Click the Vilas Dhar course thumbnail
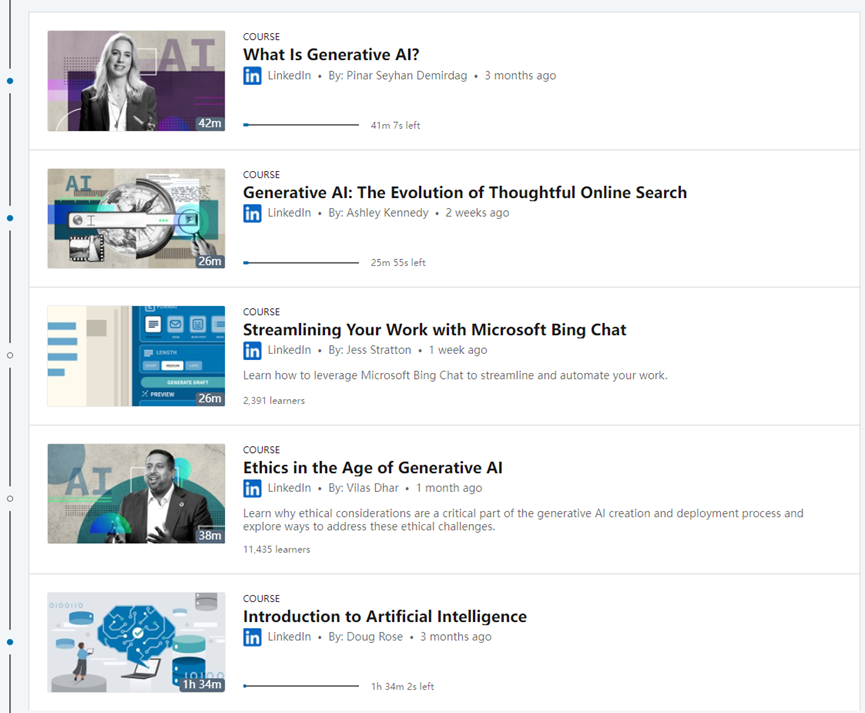The width and height of the screenshot is (865, 713). 136,493
